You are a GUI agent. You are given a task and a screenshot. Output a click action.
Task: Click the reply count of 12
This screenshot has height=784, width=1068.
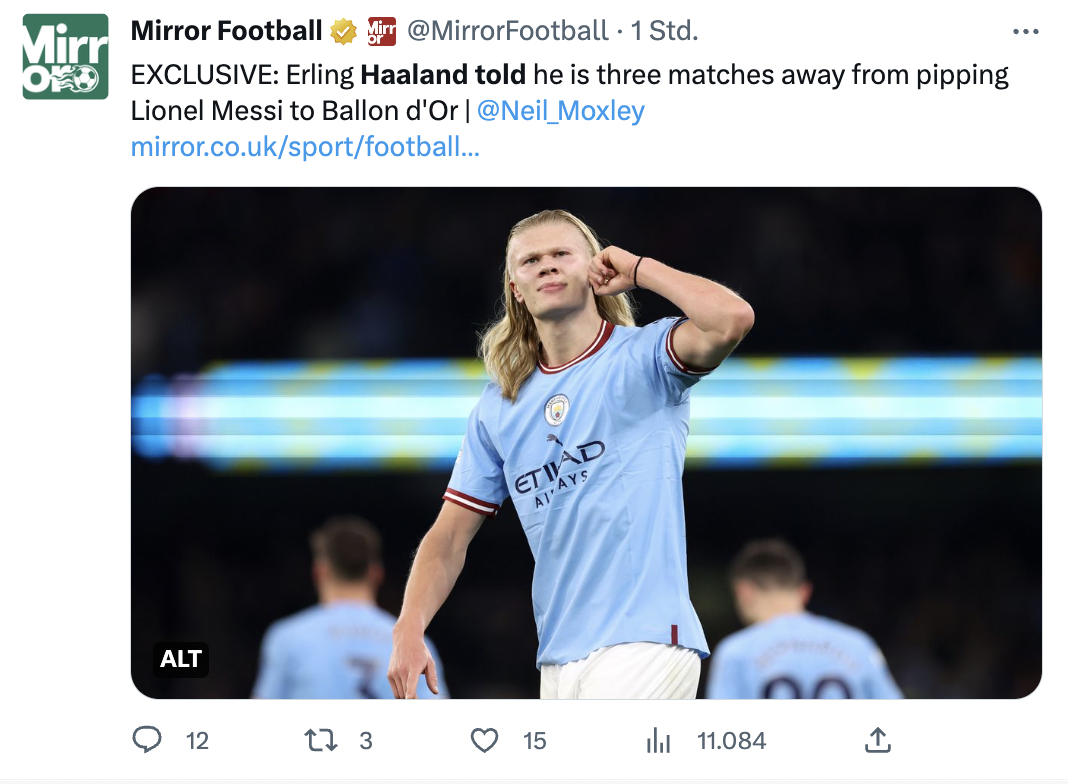pos(198,741)
